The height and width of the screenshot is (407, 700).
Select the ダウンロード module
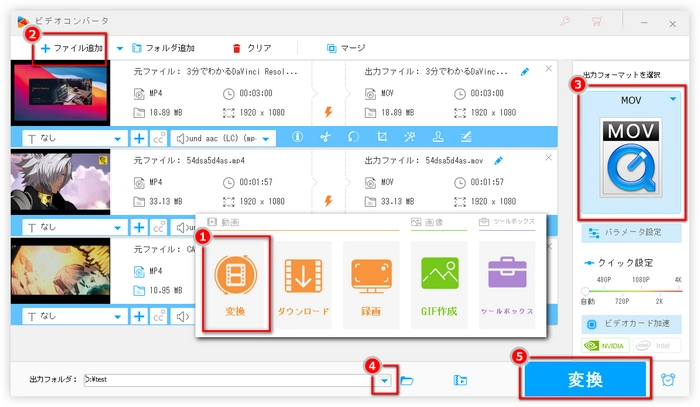302,284
